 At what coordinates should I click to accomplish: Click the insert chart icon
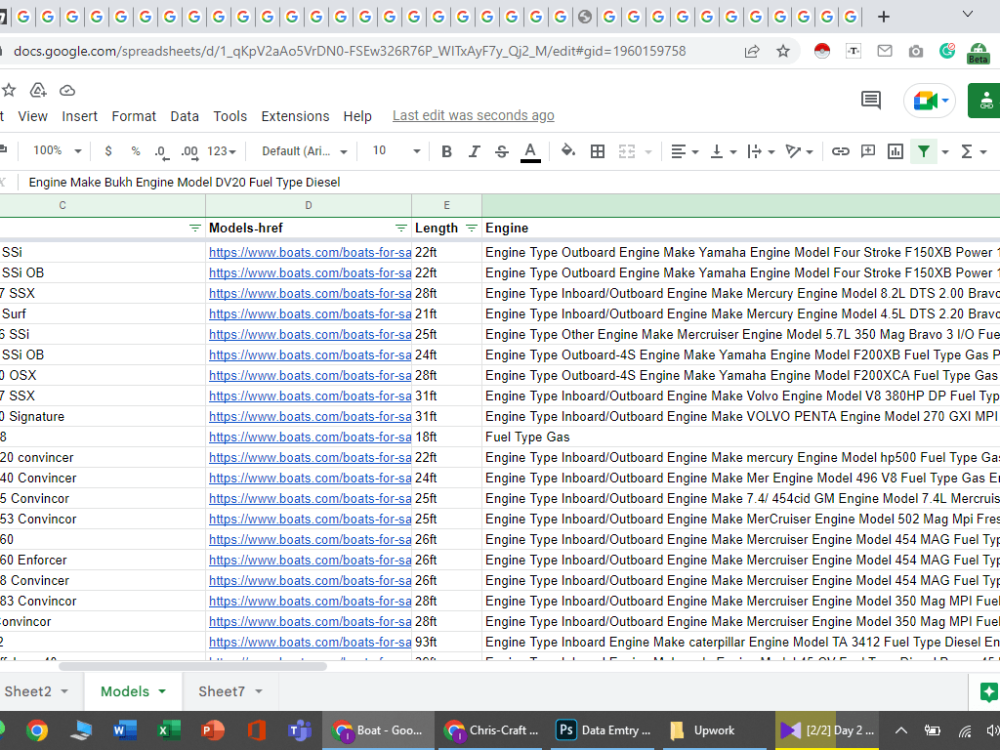(895, 151)
